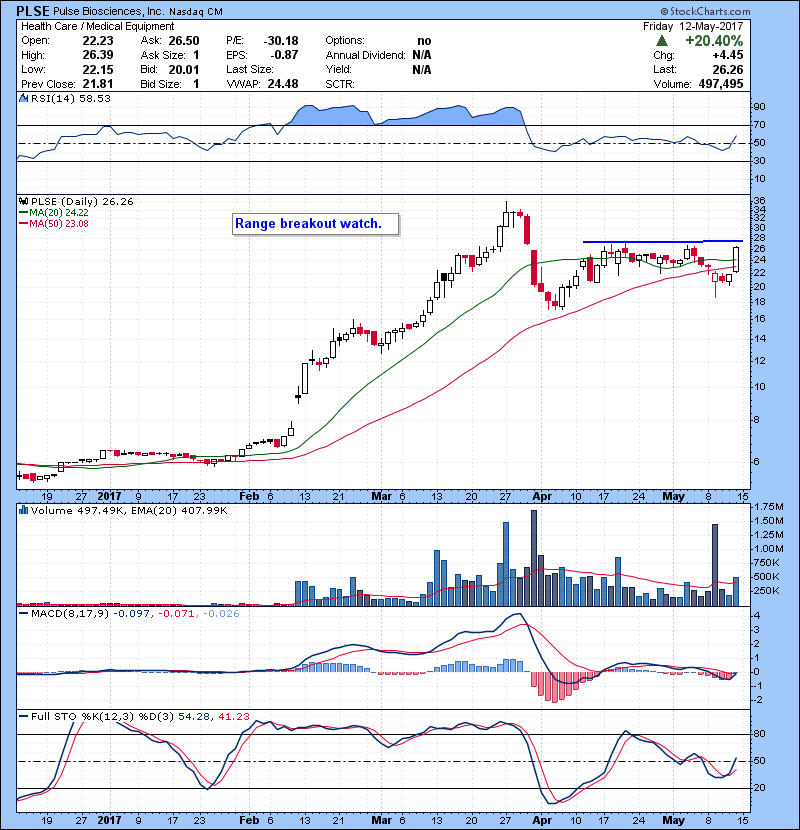Click the Volume 497.49K, EMA(20) 407.99K legend
Image resolution: width=800 pixels, height=830 pixels.
(129, 510)
